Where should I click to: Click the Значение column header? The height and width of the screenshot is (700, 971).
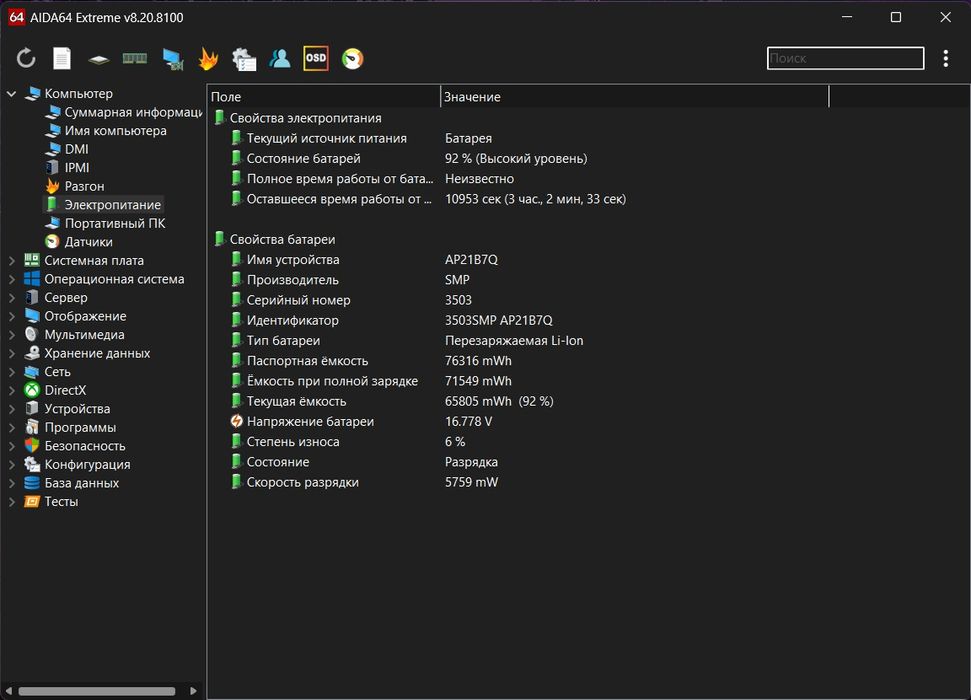point(635,97)
